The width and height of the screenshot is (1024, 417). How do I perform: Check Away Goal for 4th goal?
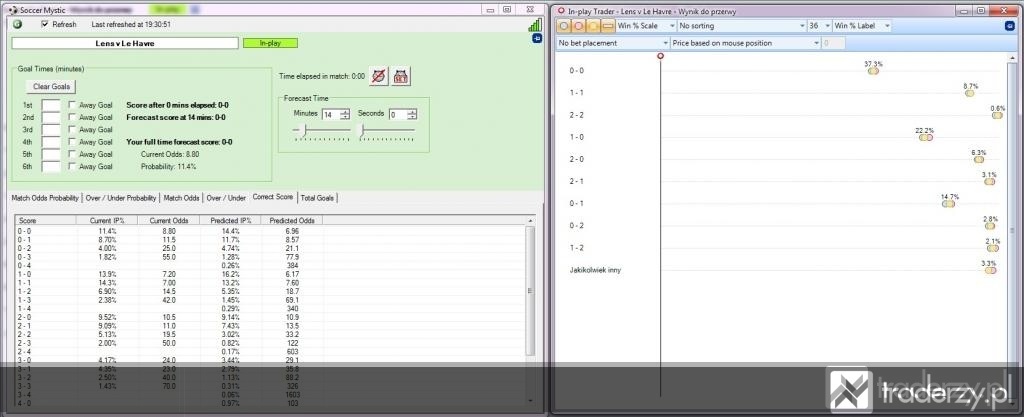point(72,142)
